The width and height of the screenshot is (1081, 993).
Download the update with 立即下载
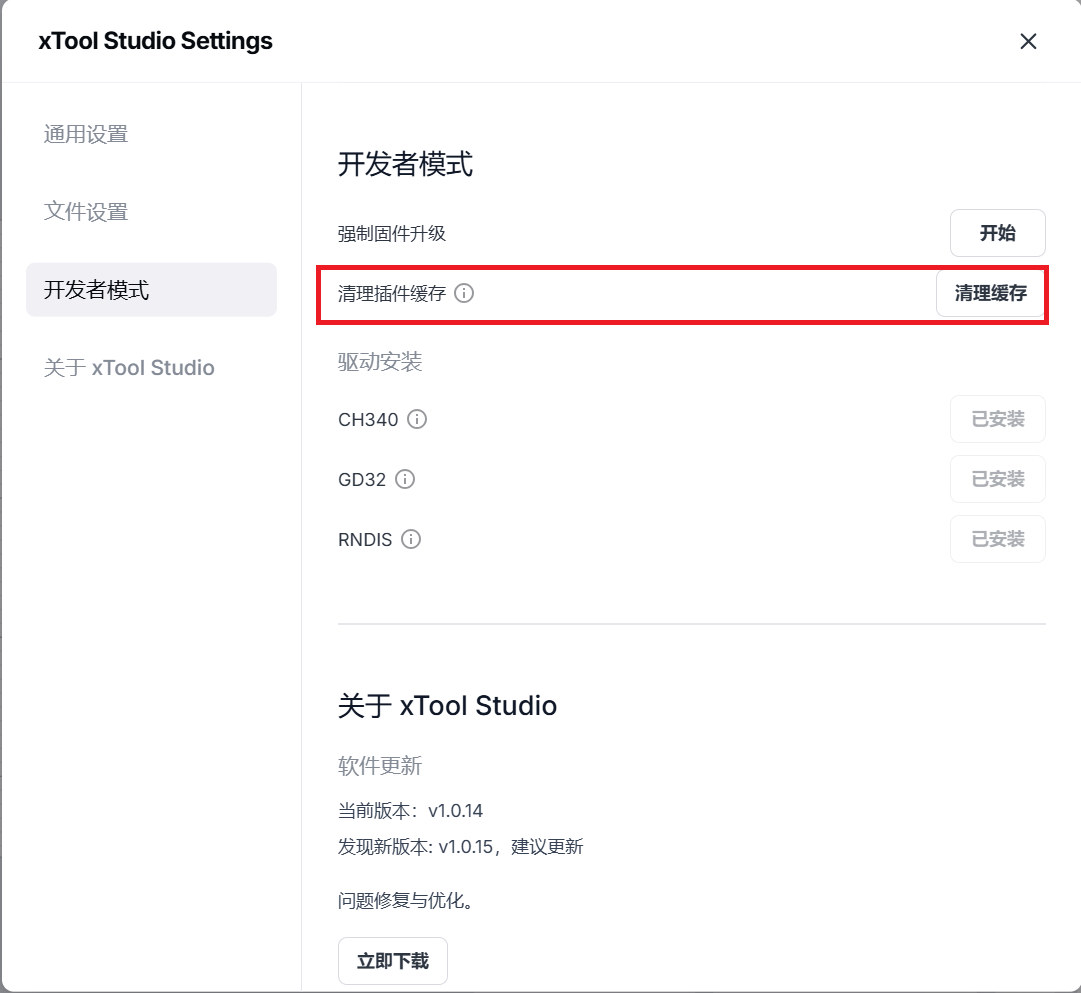pos(393,961)
